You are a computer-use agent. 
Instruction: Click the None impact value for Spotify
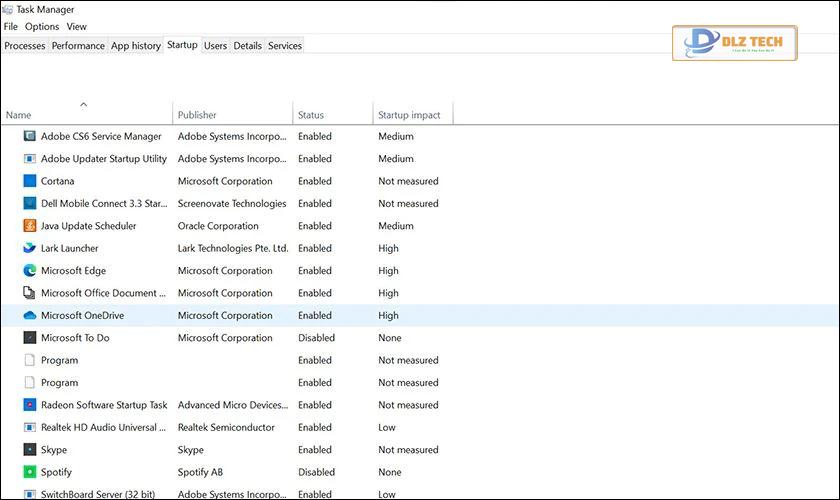[389, 472]
